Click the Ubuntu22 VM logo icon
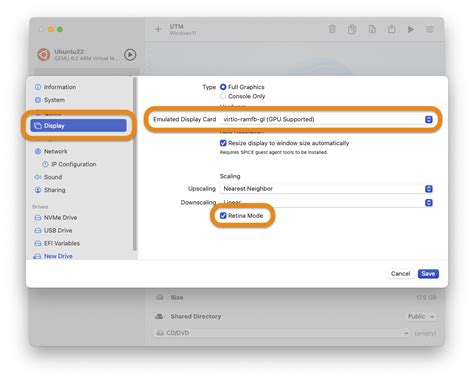This screenshot has height=380, width=474. (44, 54)
